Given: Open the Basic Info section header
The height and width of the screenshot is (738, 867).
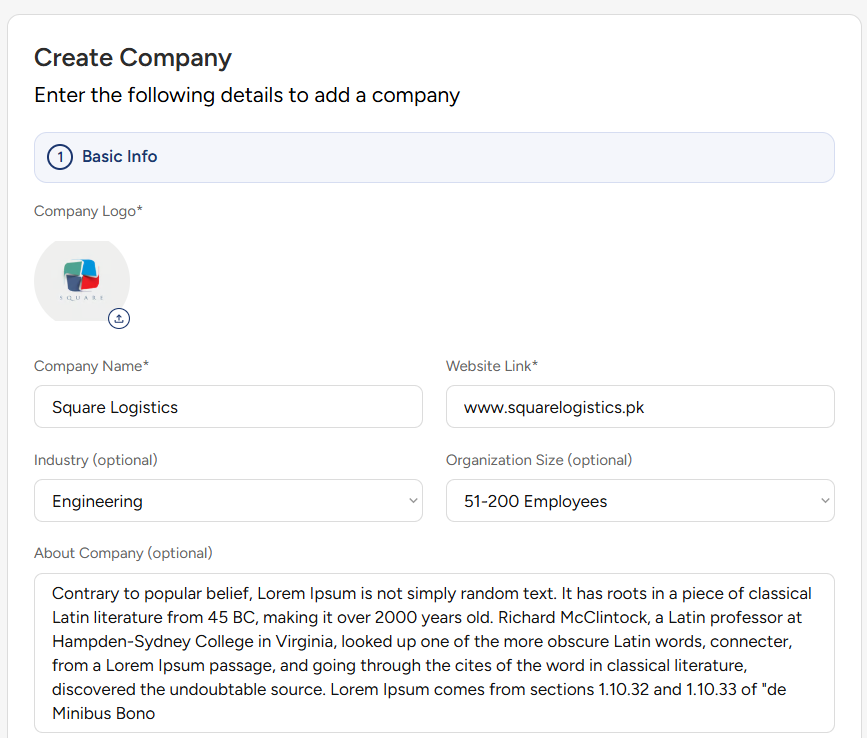Looking at the screenshot, I should click(x=433, y=157).
